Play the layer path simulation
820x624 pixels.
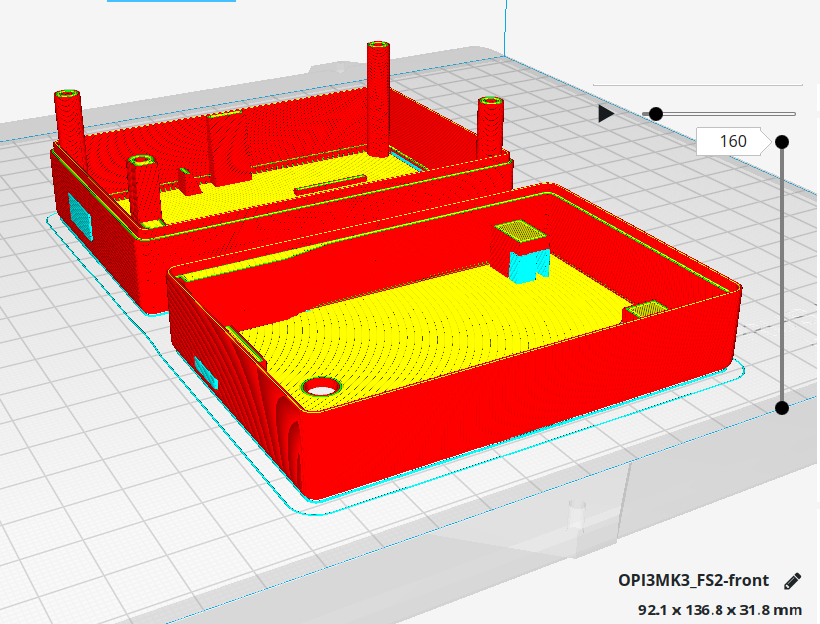click(x=605, y=114)
